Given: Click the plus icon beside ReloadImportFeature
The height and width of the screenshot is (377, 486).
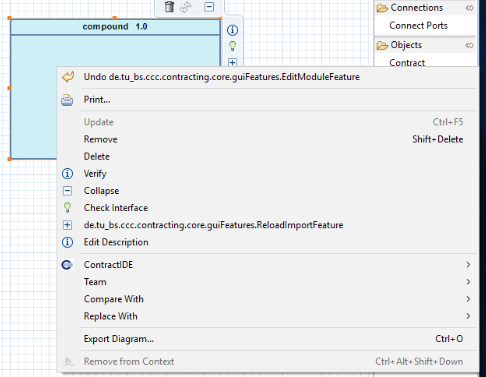Looking at the screenshot, I should 67,225.
